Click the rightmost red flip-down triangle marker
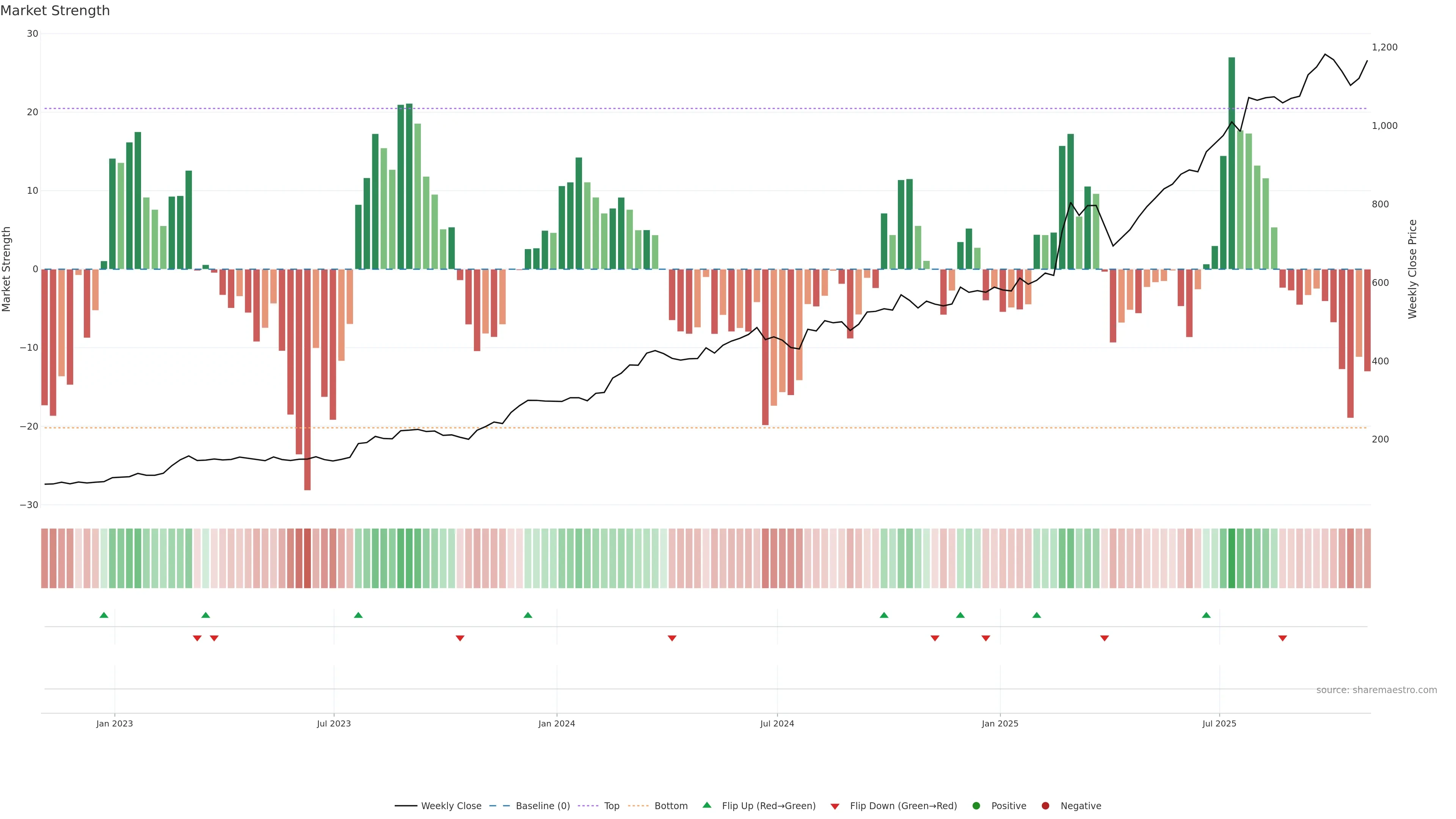 [1282, 638]
